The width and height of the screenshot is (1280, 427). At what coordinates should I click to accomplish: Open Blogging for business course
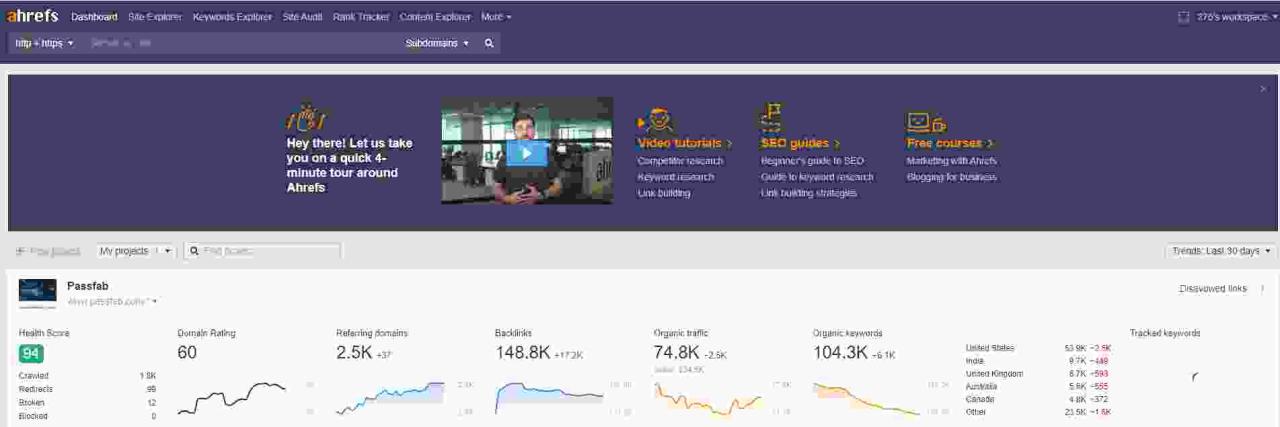[952, 177]
